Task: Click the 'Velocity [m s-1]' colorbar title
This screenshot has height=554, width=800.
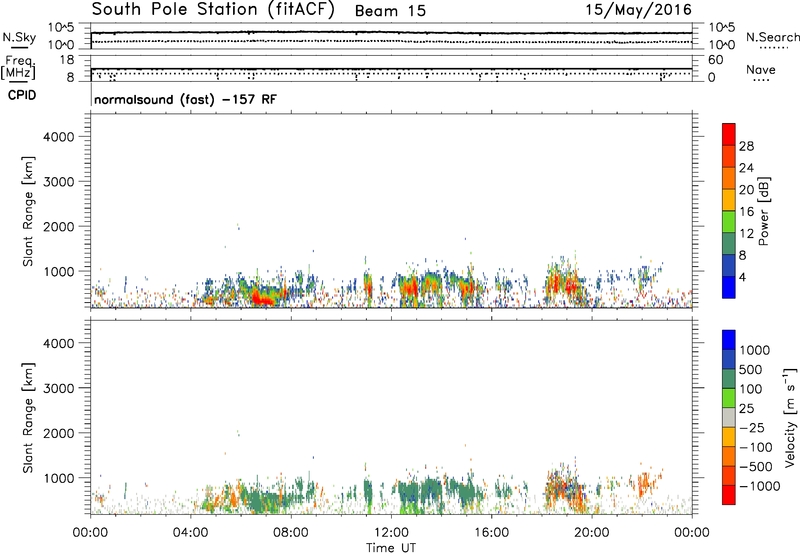Action: pyautogui.click(x=789, y=417)
